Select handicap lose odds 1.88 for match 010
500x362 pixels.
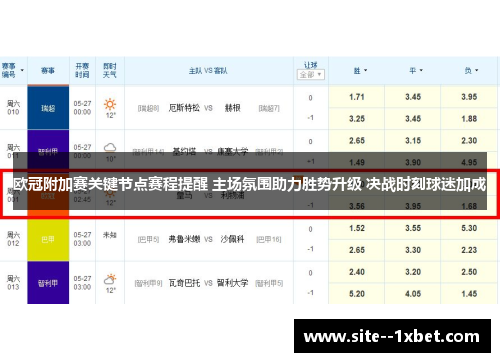point(469,119)
